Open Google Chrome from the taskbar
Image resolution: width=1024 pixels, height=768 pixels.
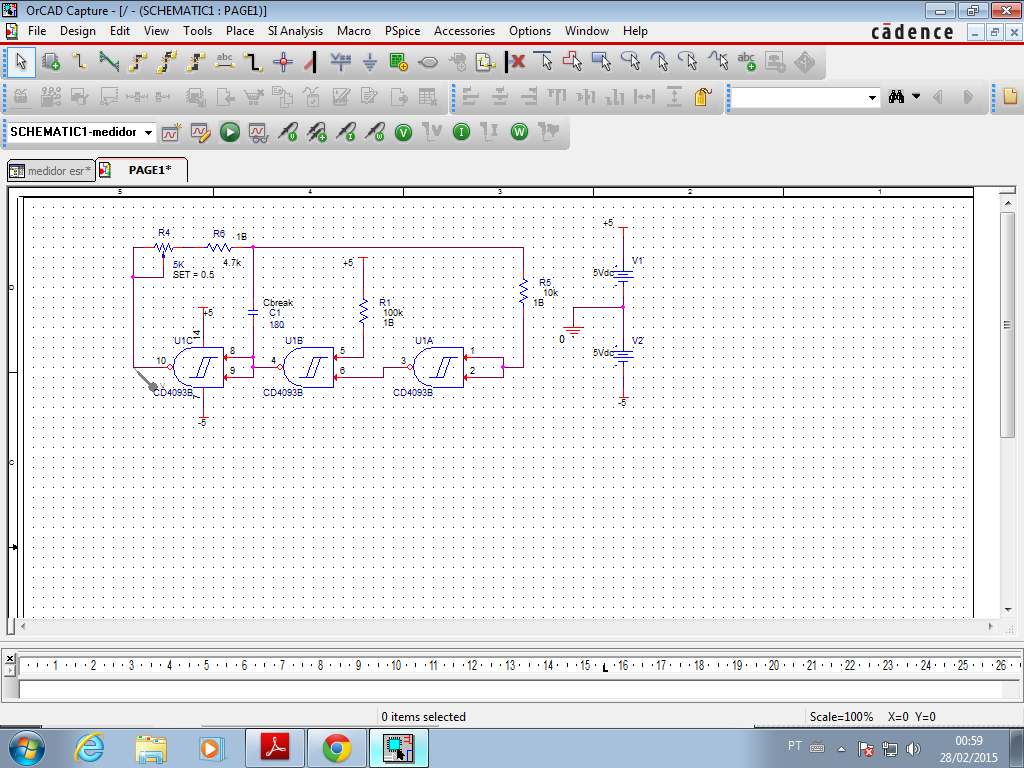(x=336, y=748)
